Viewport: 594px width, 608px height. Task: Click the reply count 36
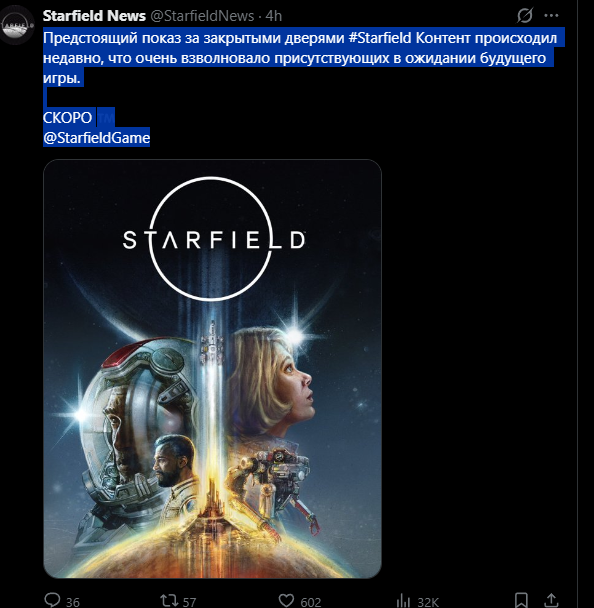pos(73,602)
